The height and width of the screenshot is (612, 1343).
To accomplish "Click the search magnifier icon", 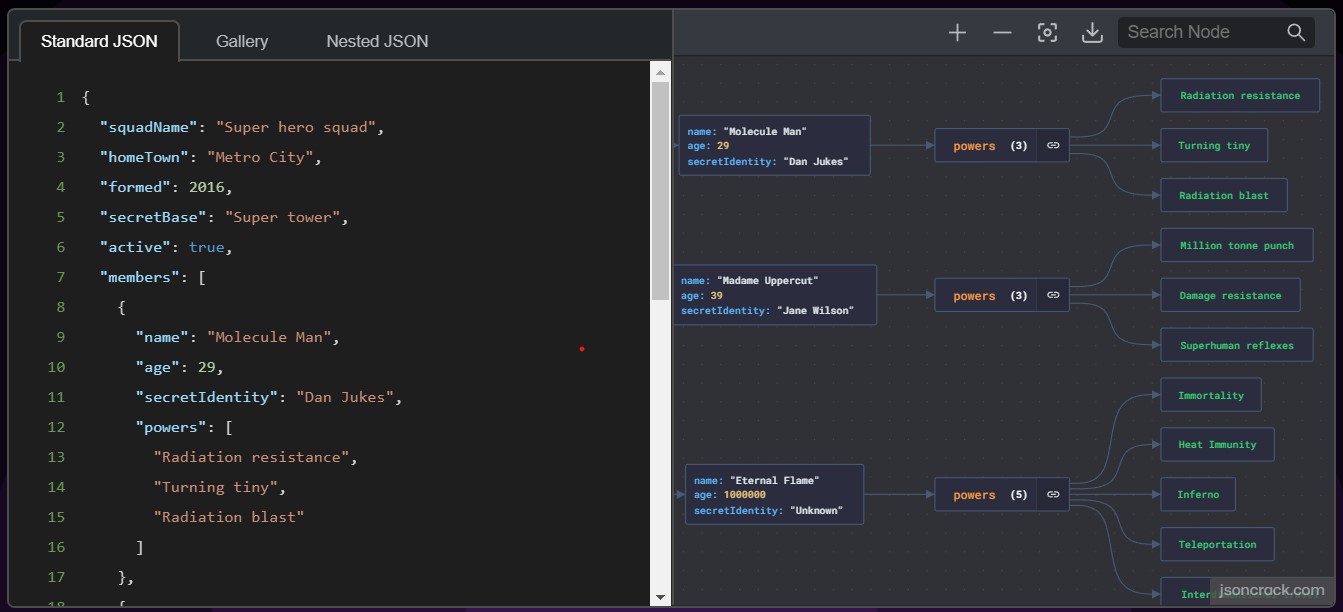I will point(1296,32).
